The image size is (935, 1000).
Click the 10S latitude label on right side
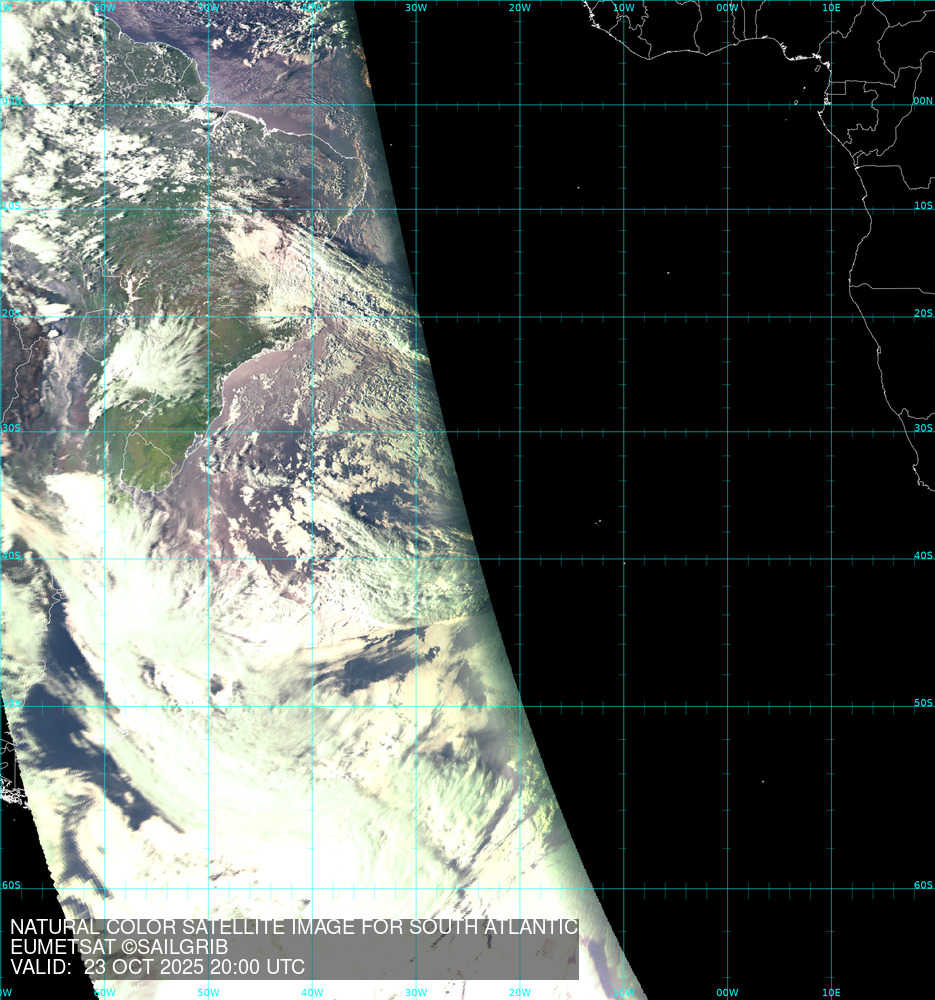pyautogui.click(x=922, y=206)
